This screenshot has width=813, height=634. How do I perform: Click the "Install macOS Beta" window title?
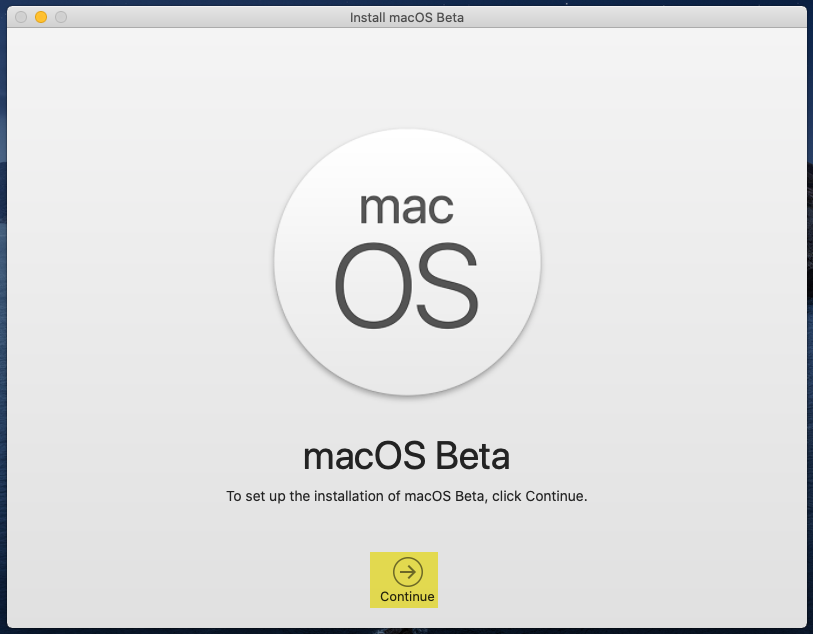click(x=406, y=18)
